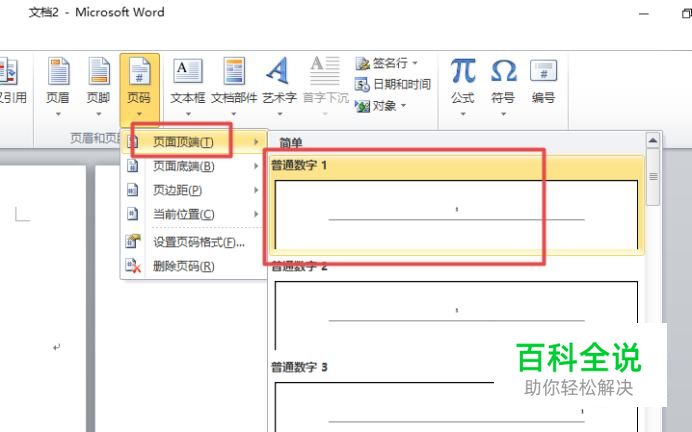
Task: Click the 页面底端 menu item icon
Action: [x=132, y=166]
